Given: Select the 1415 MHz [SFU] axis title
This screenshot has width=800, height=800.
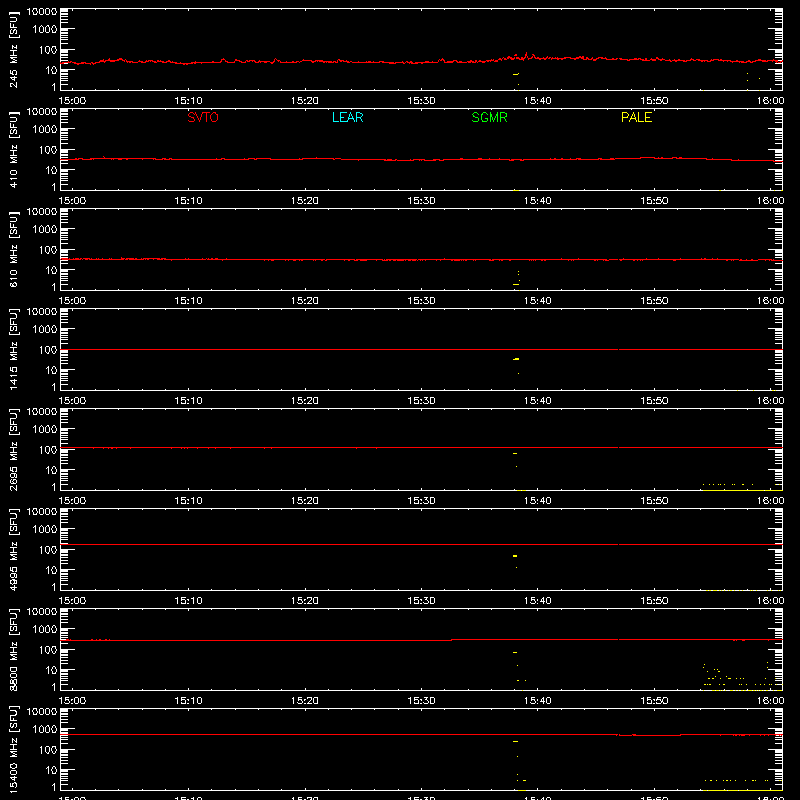Looking at the screenshot, I should click(x=14, y=349).
